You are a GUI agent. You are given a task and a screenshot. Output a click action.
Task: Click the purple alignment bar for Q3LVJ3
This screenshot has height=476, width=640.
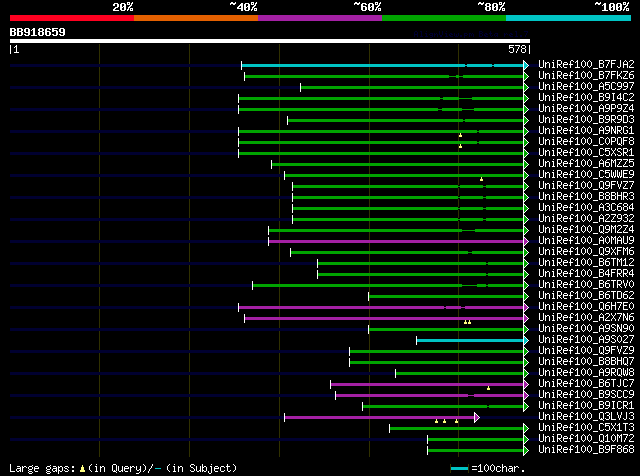pos(380,418)
